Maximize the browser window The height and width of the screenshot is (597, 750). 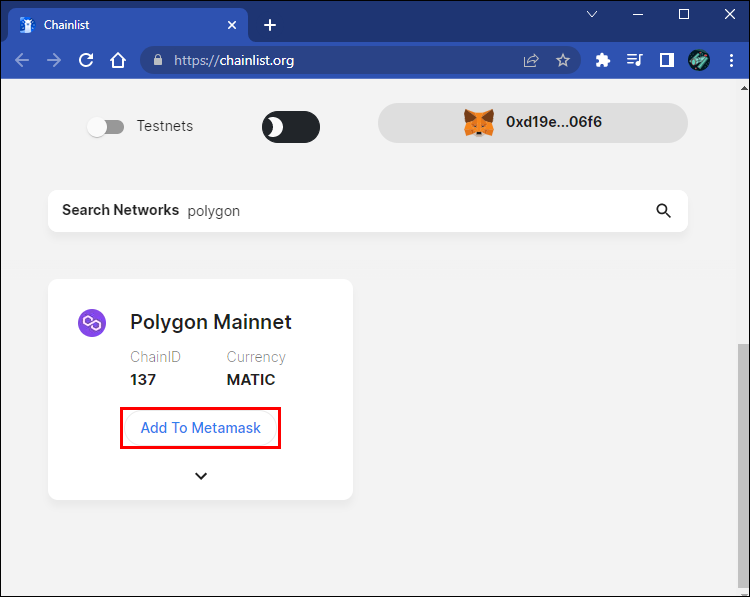[684, 14]
